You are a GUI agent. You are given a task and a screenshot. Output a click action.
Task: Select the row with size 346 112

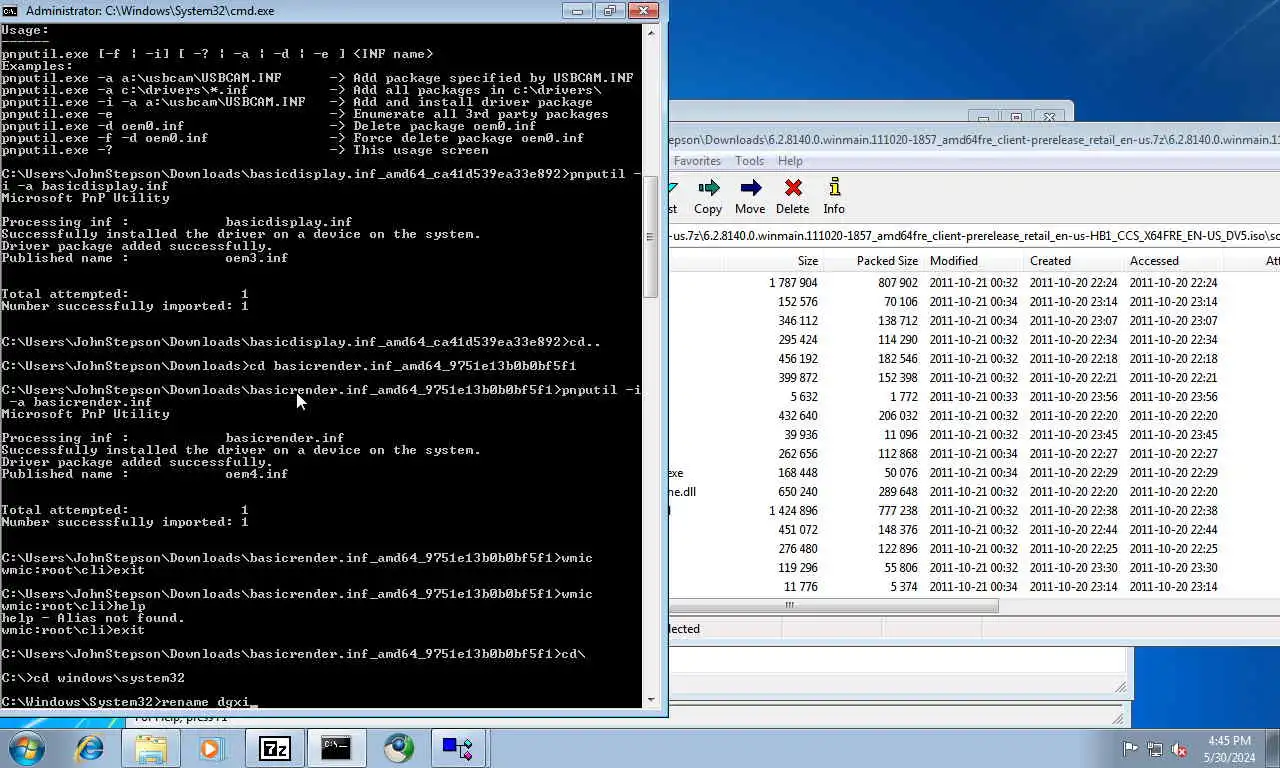click(x=974, y=321)
